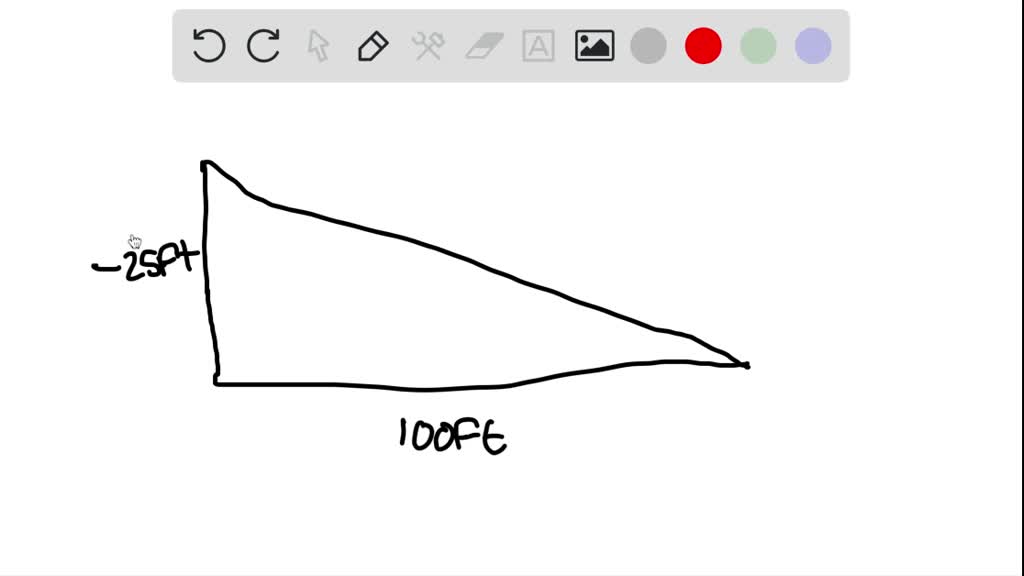The width and height of the screenshot is (1024, 576).
Task: Undo the last drawing stroke
Action: [209, 46]
